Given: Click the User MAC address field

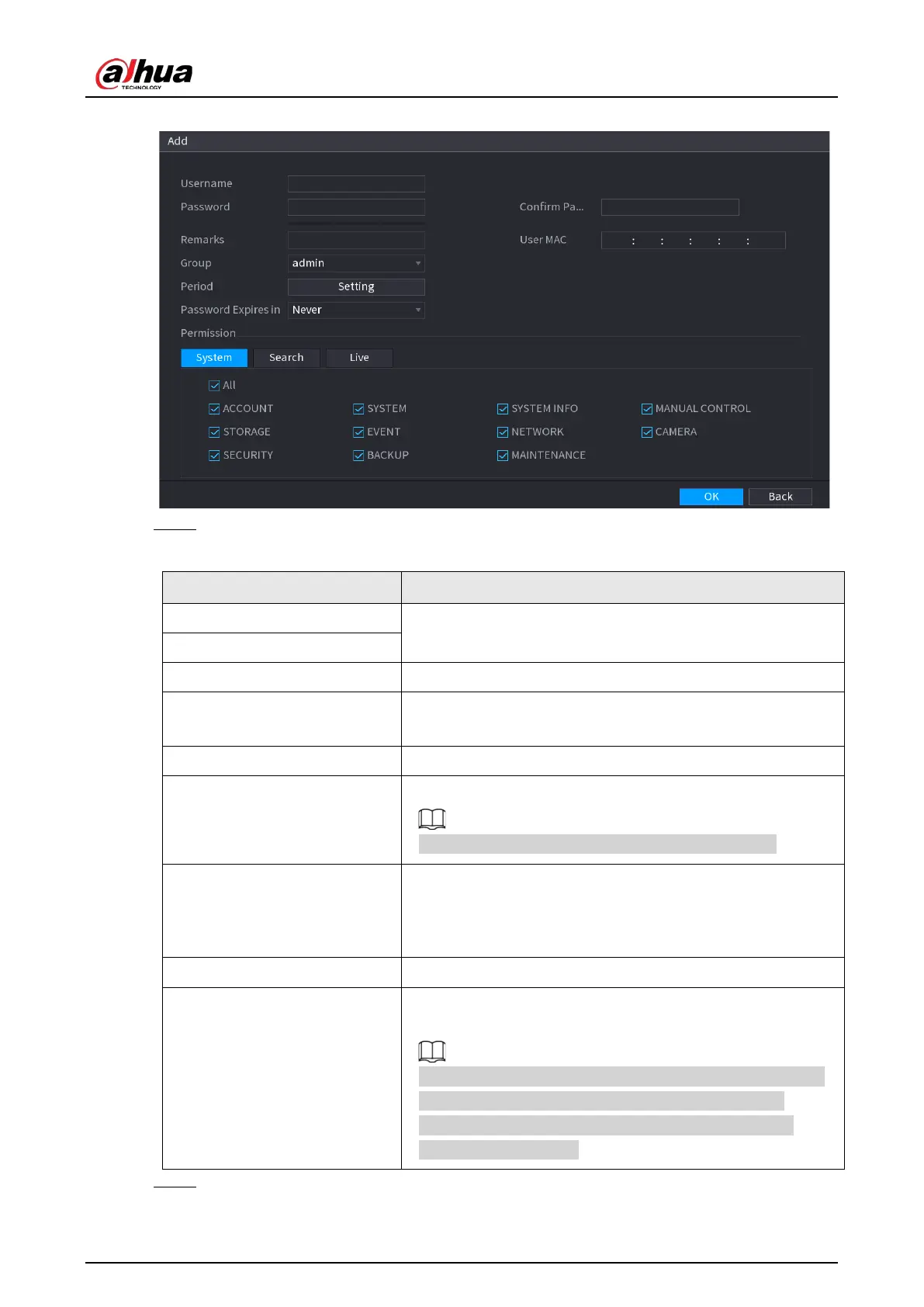Looking at the screenshot, I should point(694,241).
